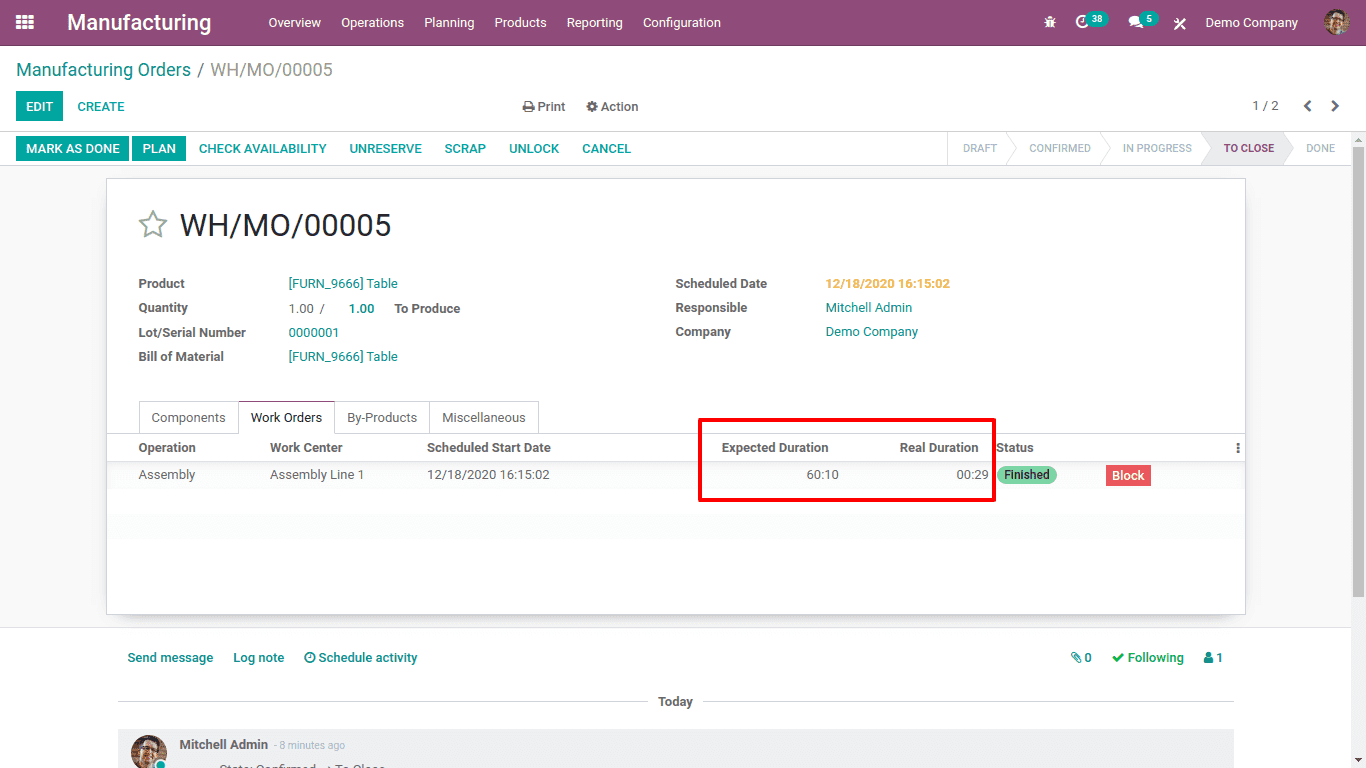Open the apps grid menu icon
This screenshot has height=768, width=1366.
(x=25, y=22)
